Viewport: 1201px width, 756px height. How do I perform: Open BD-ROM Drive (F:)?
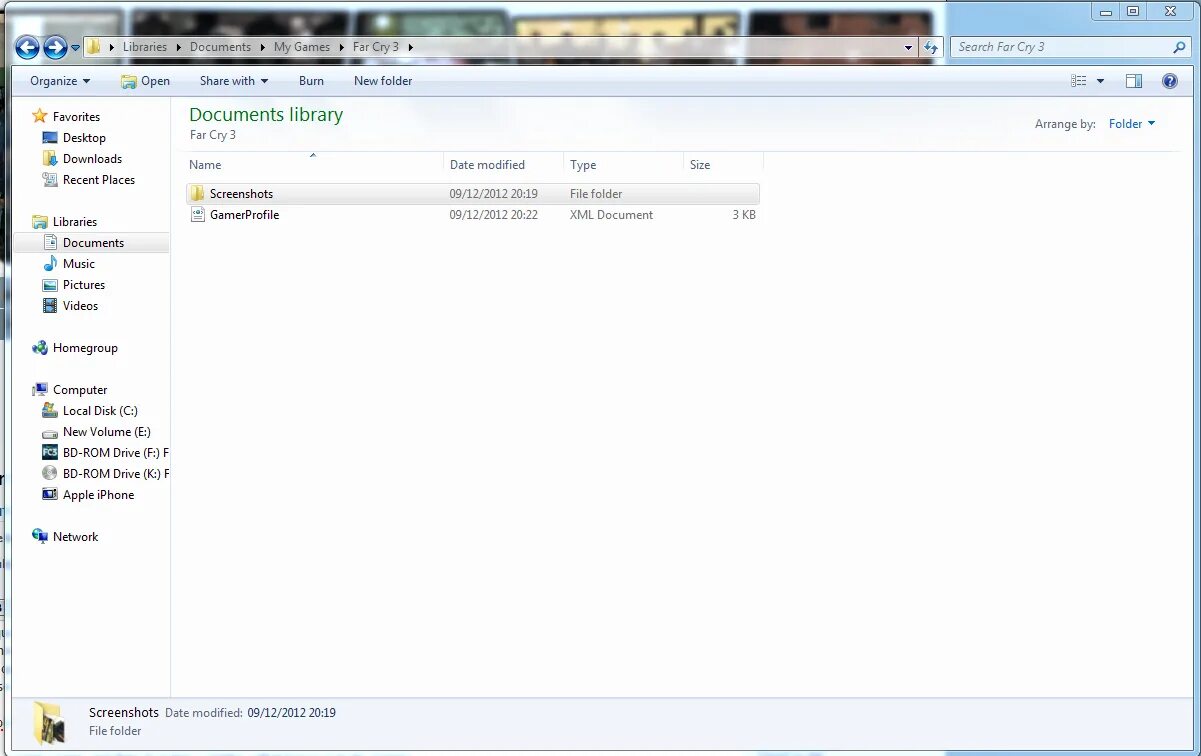click(115, 453)
